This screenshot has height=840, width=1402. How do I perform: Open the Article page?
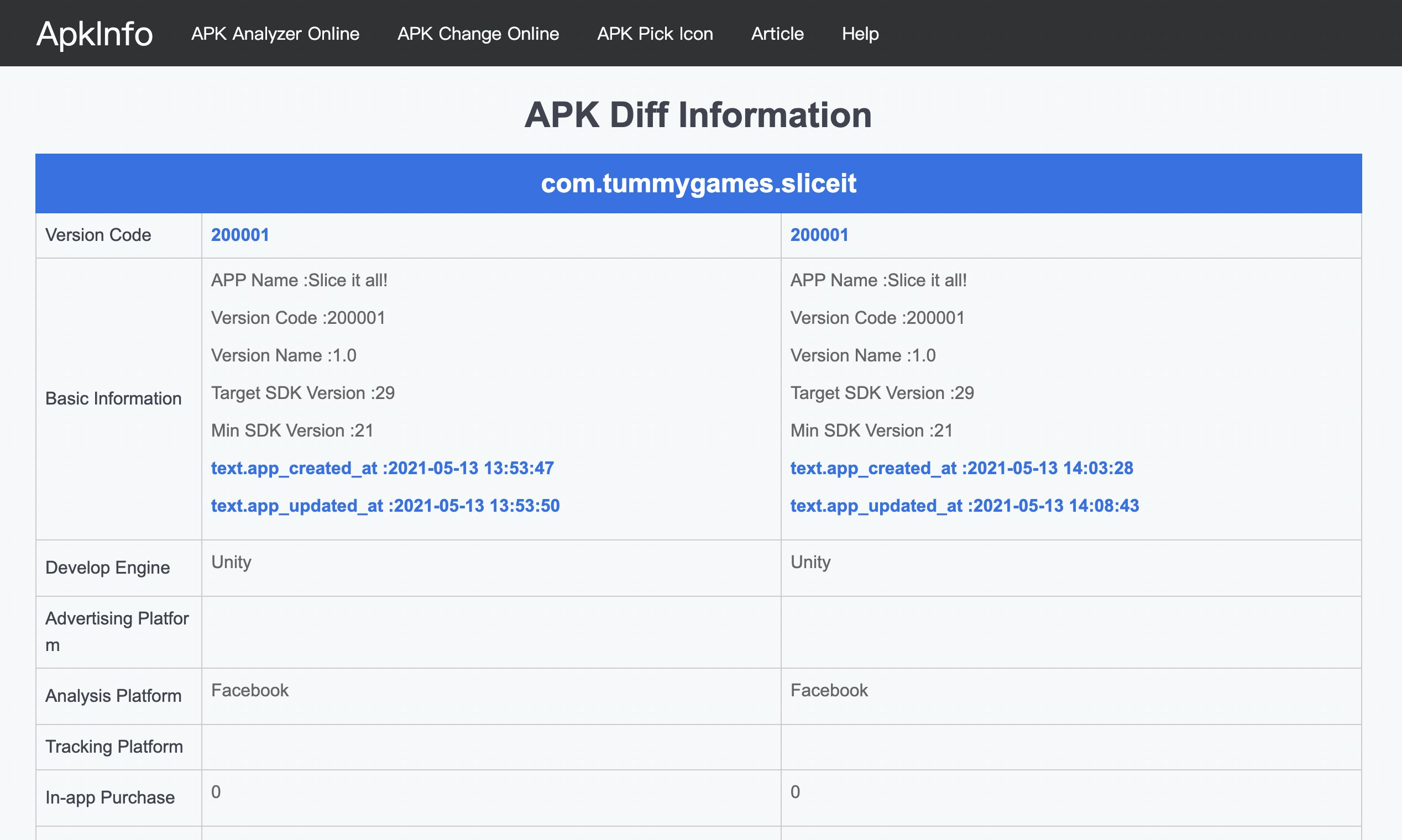click(777, 34)
